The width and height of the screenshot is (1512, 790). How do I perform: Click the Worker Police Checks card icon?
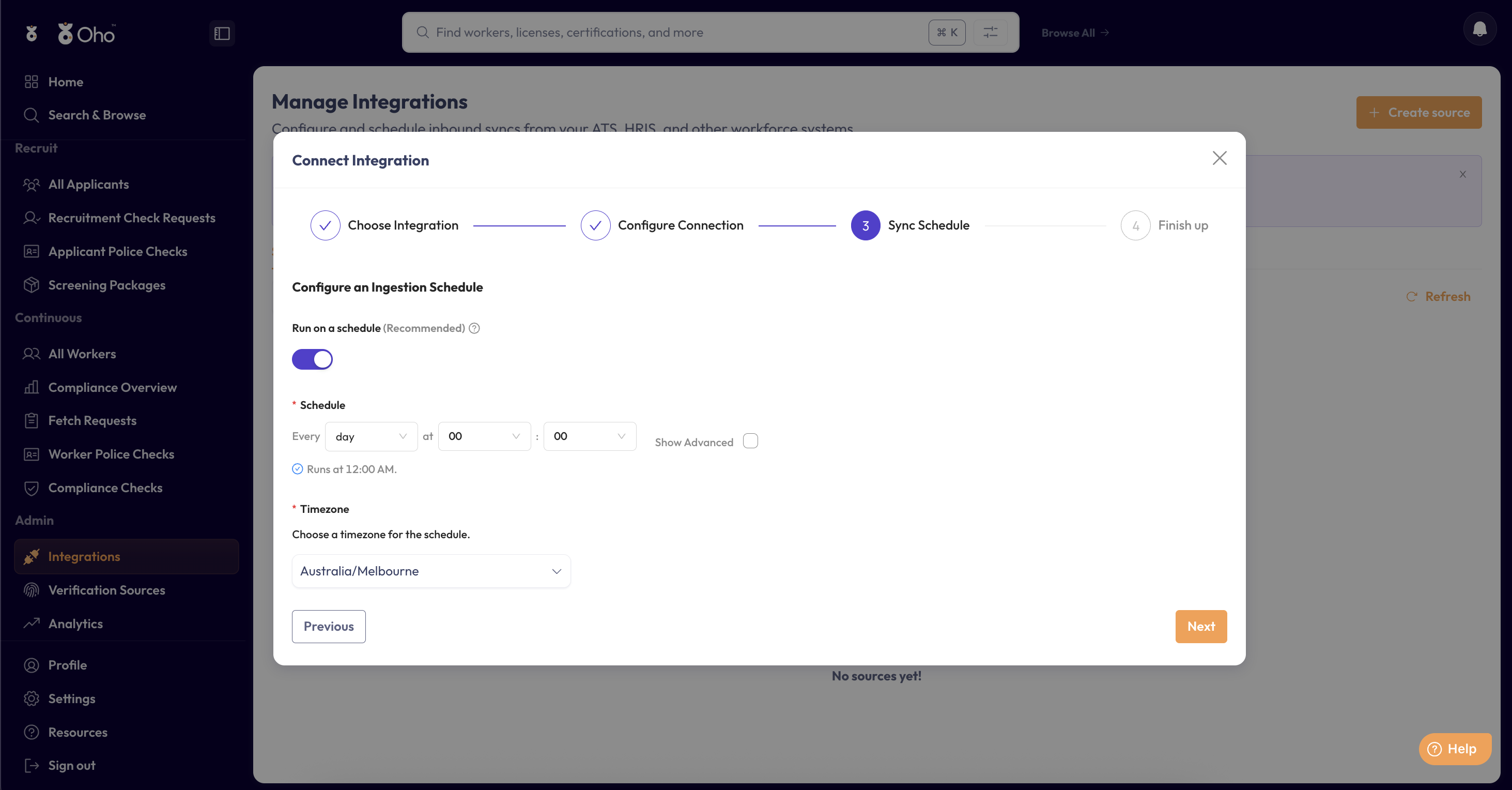[x=31, y=454]
